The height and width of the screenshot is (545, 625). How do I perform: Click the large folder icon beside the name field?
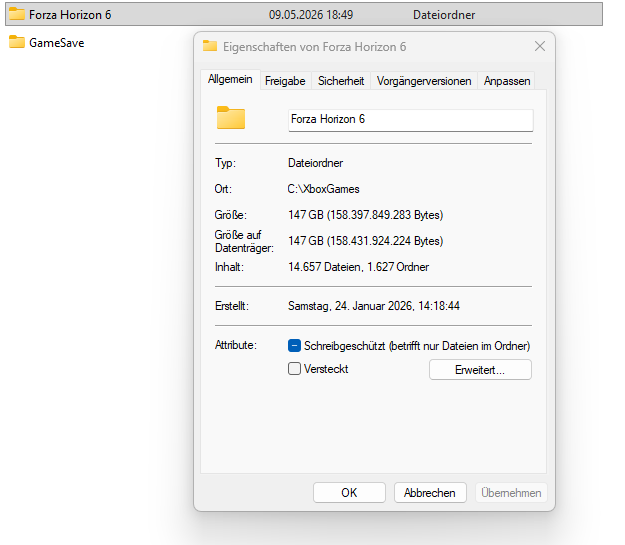tap(231, 118)
